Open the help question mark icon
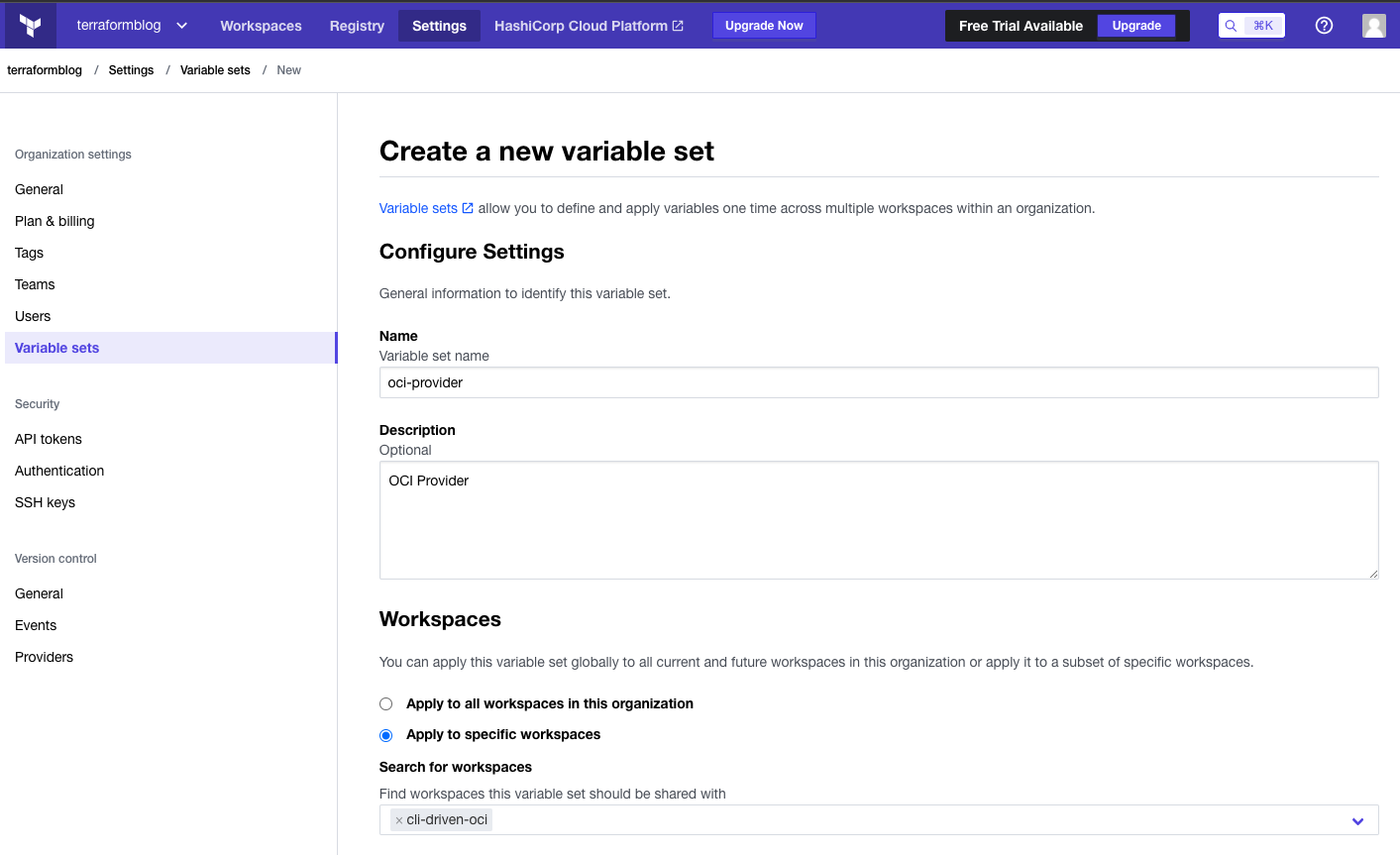Viewport: 1400px width, 855px height. 1324,25
